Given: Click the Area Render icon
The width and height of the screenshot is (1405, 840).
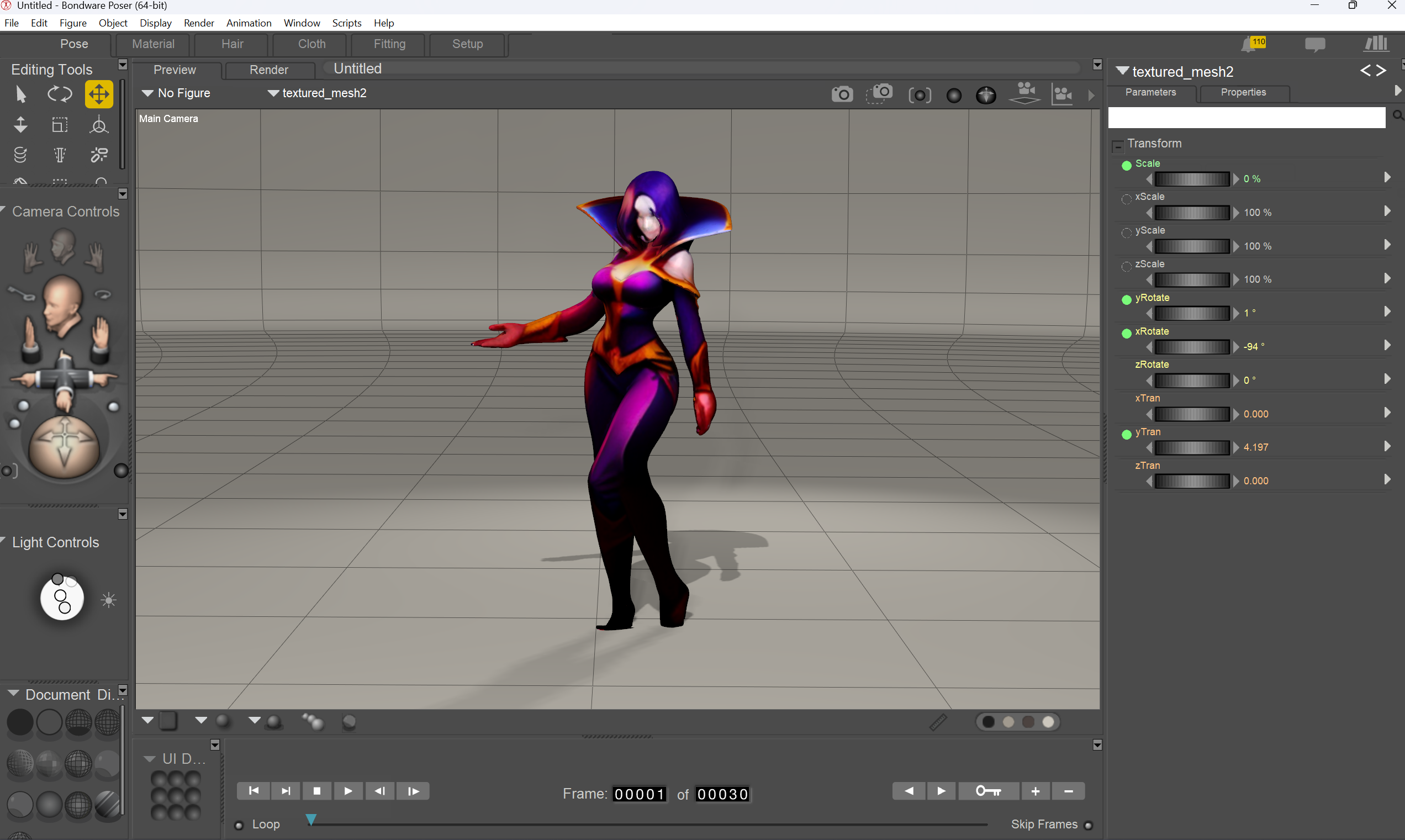Looking at the screenshot, I should point(879,93).
